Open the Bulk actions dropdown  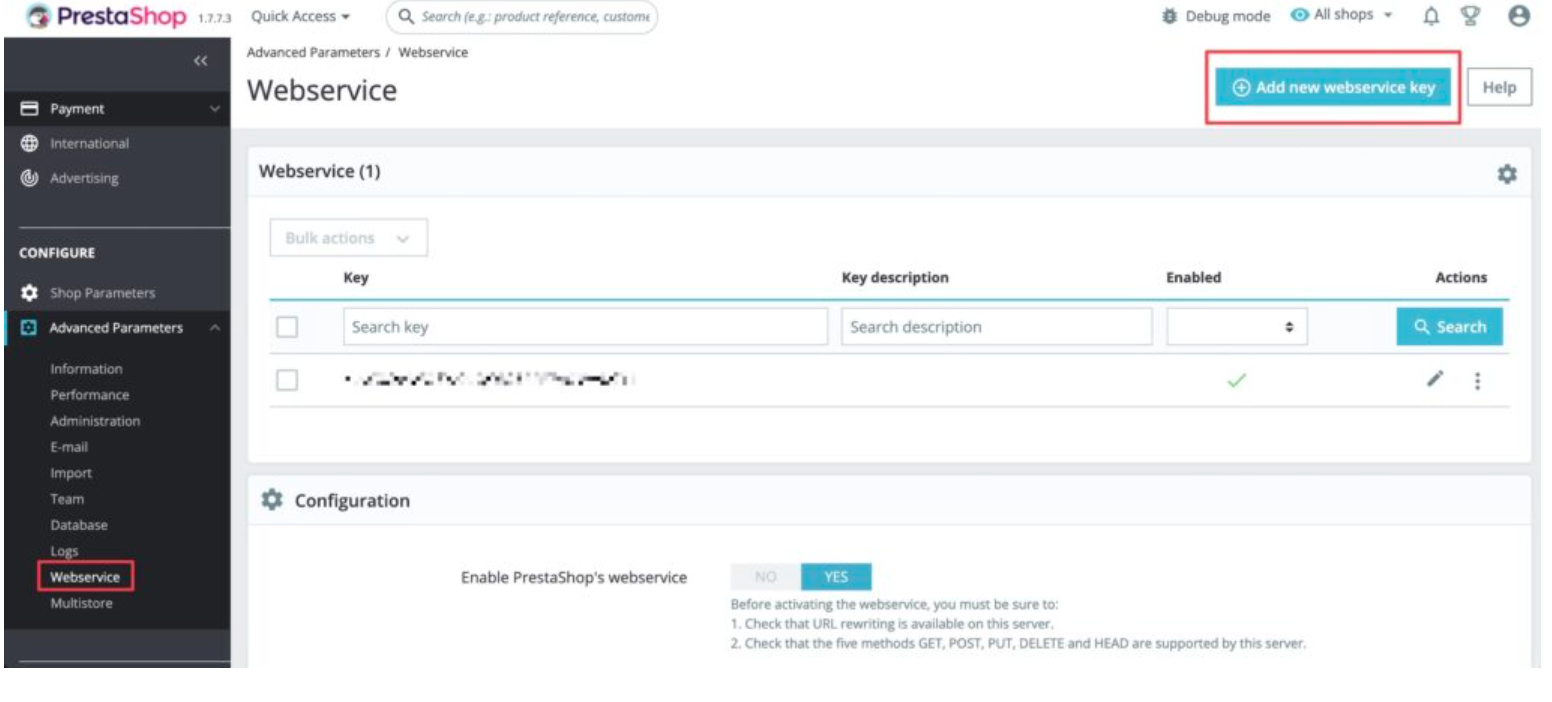click(x=349, y=238)
